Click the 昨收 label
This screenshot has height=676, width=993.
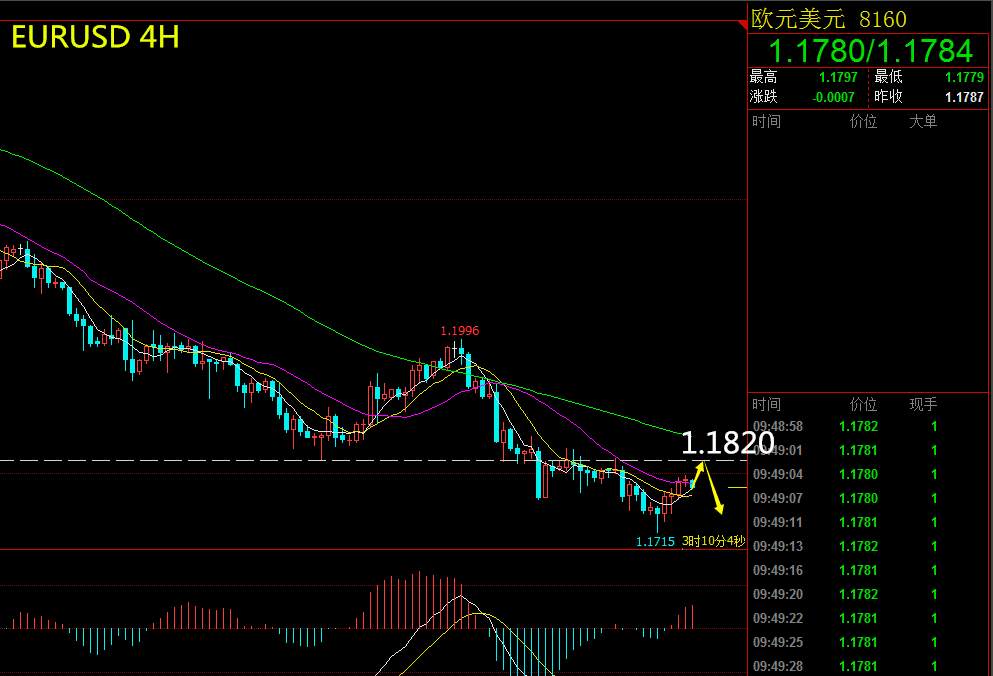pos(888,96)
